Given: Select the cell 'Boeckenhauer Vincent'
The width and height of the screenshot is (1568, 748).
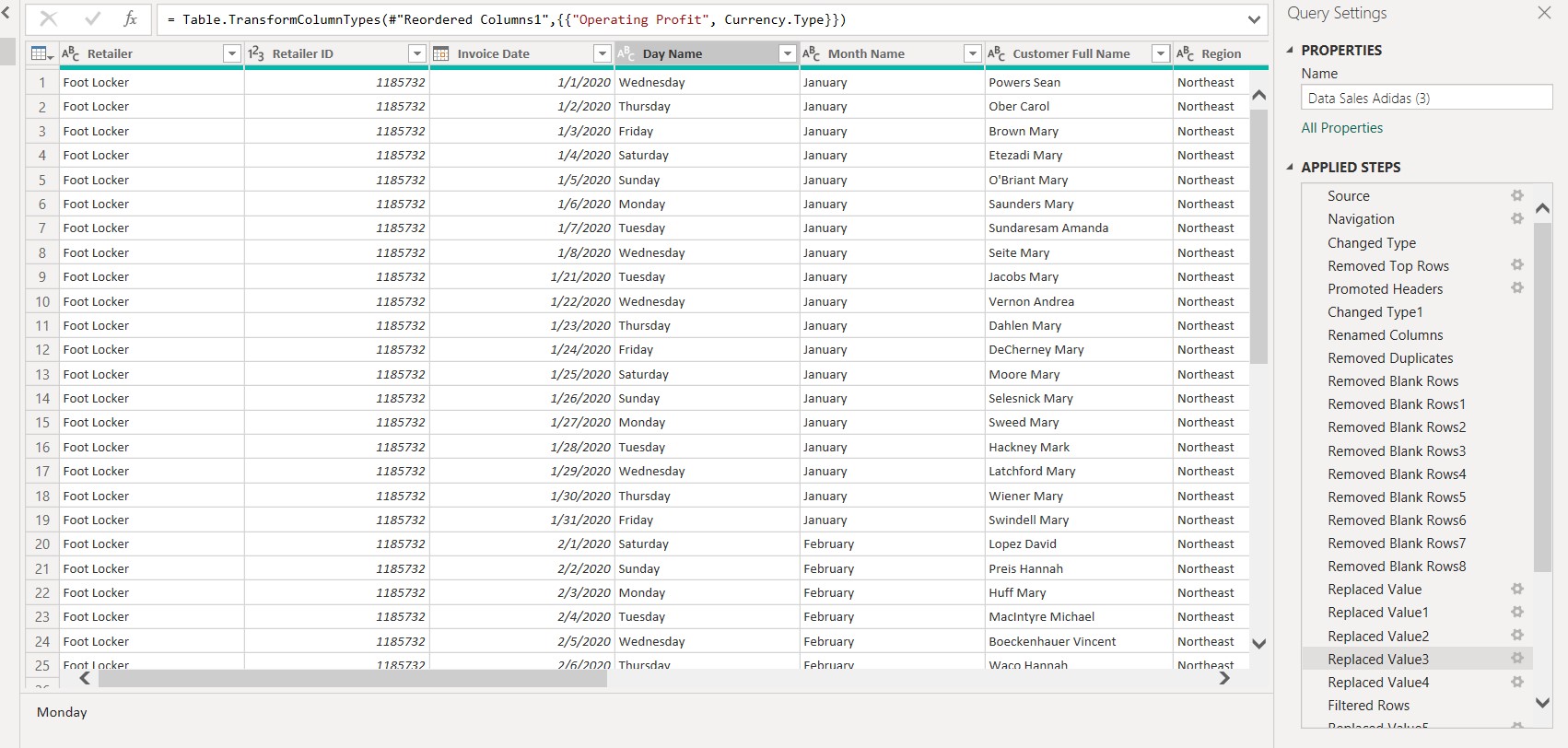Looking at the screenshot, I should click(1078, 641).
